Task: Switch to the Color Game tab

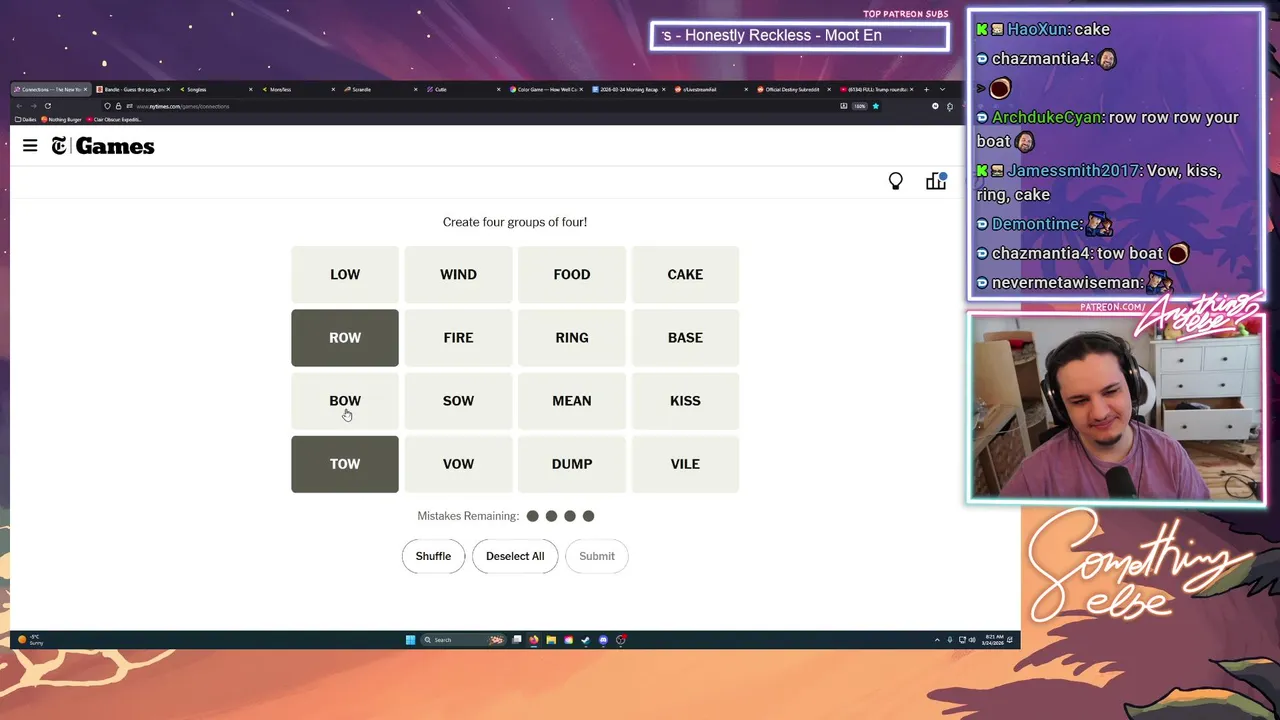Action: (545, 89)
